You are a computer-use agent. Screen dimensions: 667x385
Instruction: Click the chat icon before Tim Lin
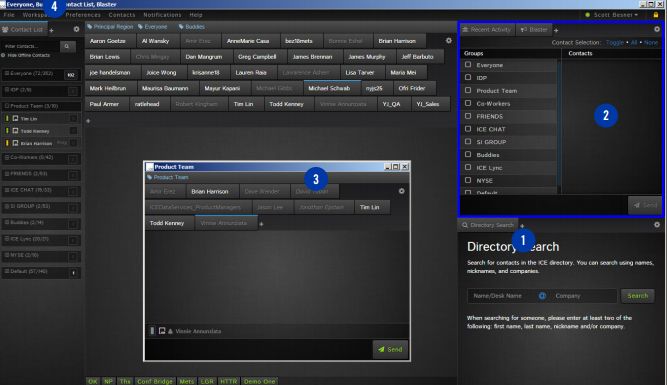tap(15, 118)
